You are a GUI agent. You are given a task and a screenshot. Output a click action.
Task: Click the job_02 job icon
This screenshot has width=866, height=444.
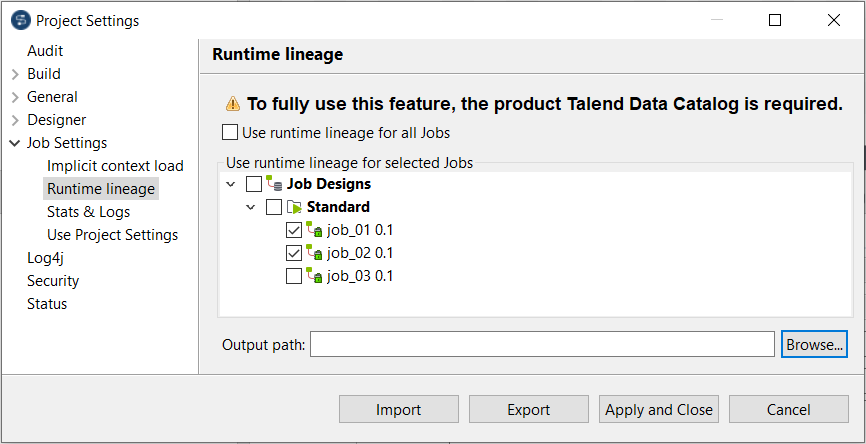(x=314, y=253)
